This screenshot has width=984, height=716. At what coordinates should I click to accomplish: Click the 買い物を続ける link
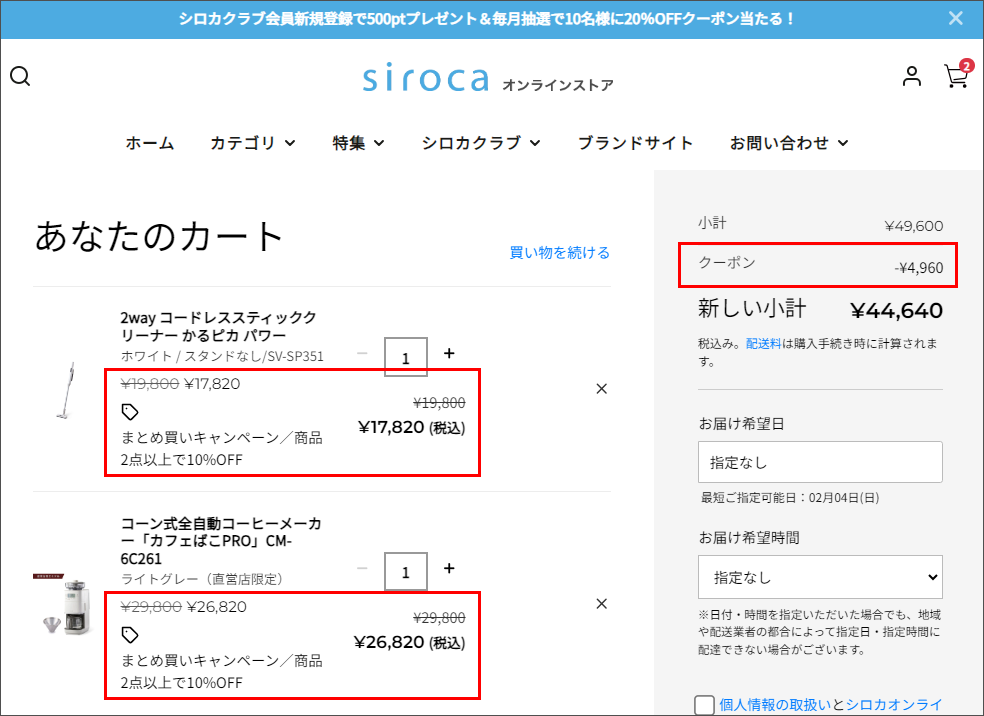pos(559,252)
